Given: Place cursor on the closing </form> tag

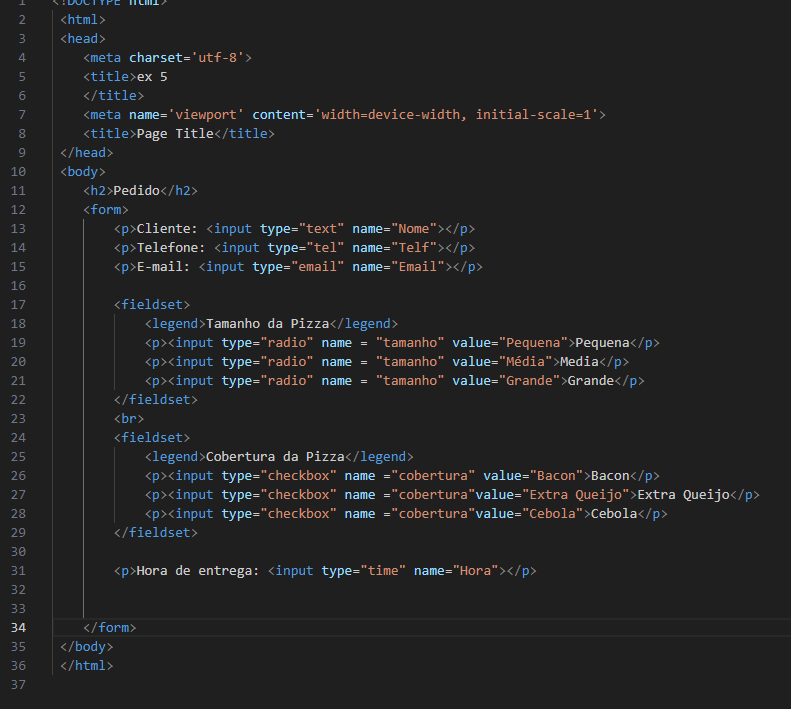Looking at the screenshot, I should point(110,627).
